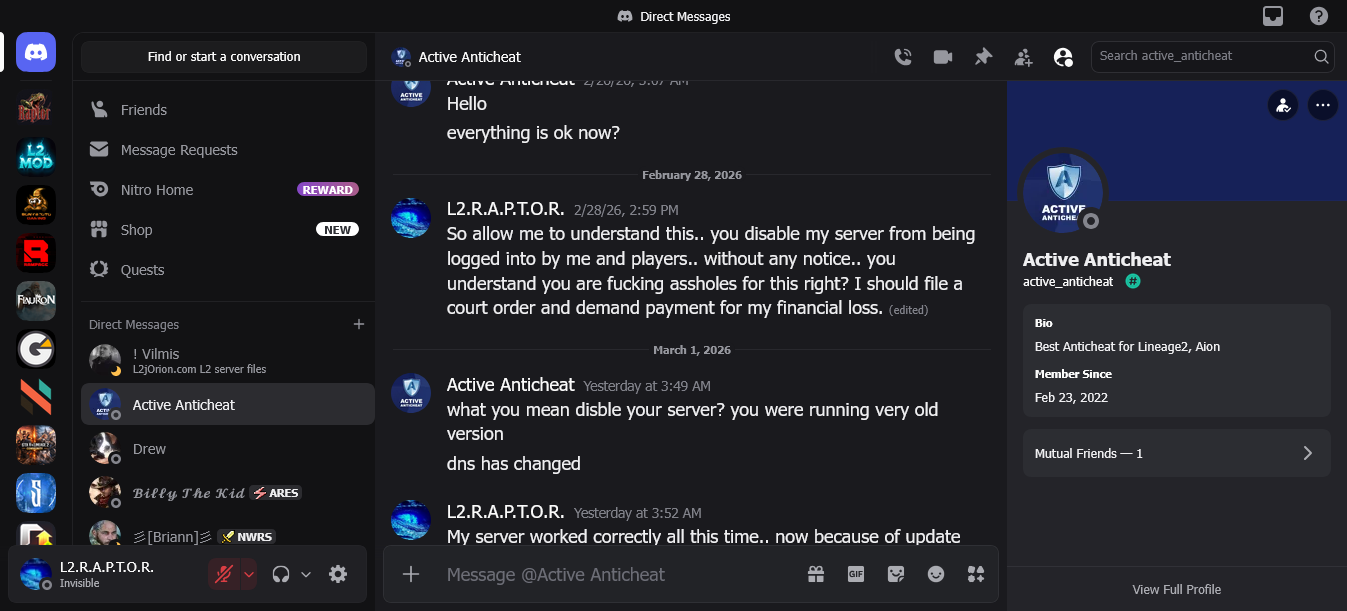The image size is (1347, 611).
Task: Go to Message Requests
Action: (x=179, y=150)
